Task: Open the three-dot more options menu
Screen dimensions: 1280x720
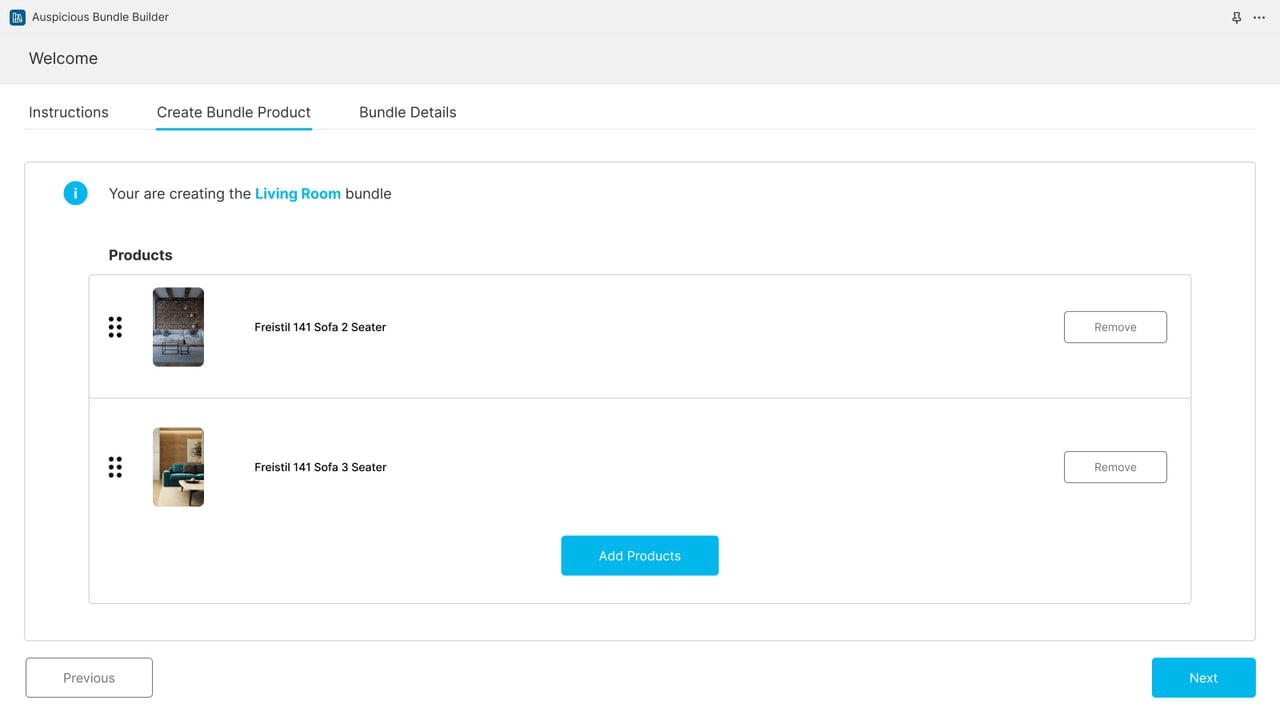Action: click(x=1259, y=17)
